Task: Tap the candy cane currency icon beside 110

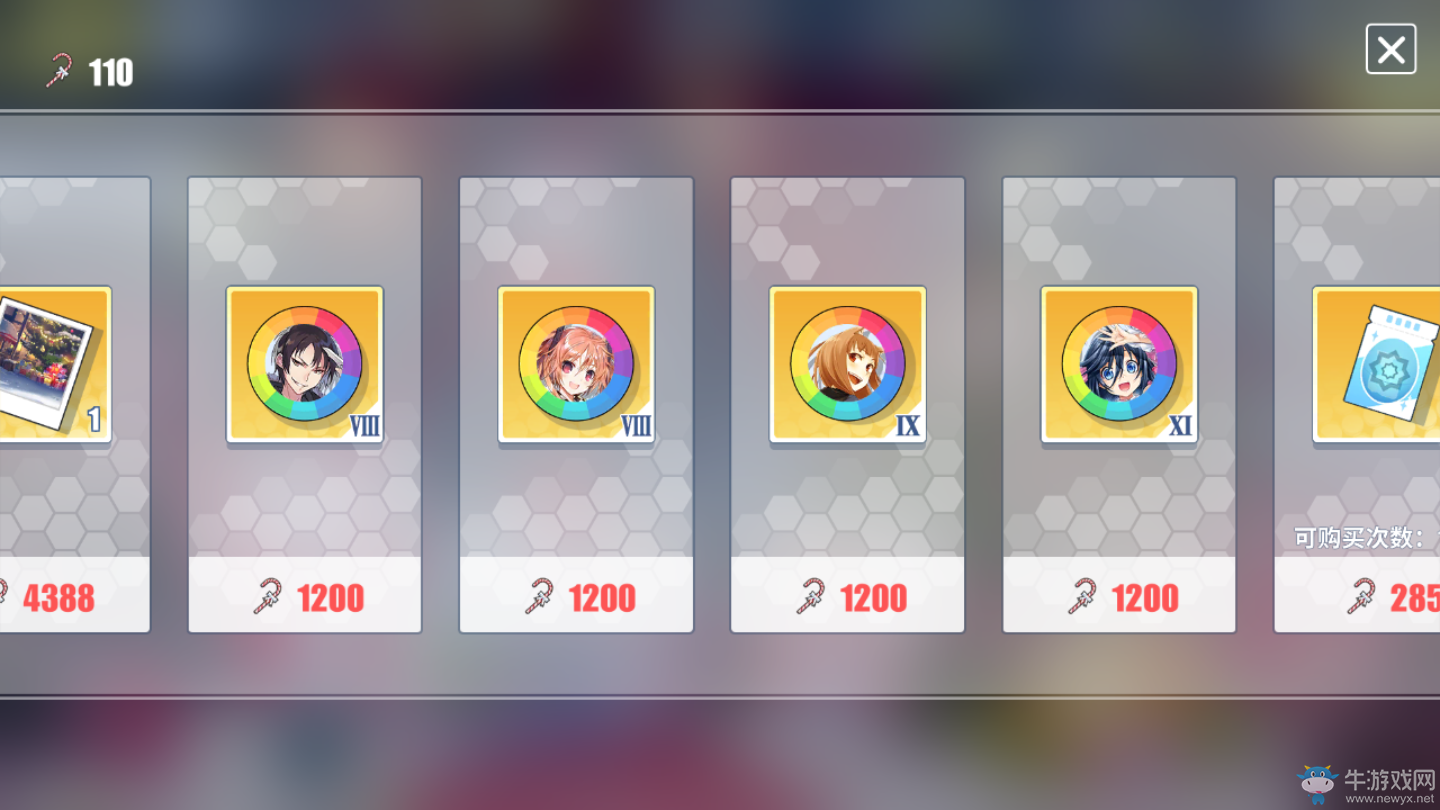Action: 59,70
